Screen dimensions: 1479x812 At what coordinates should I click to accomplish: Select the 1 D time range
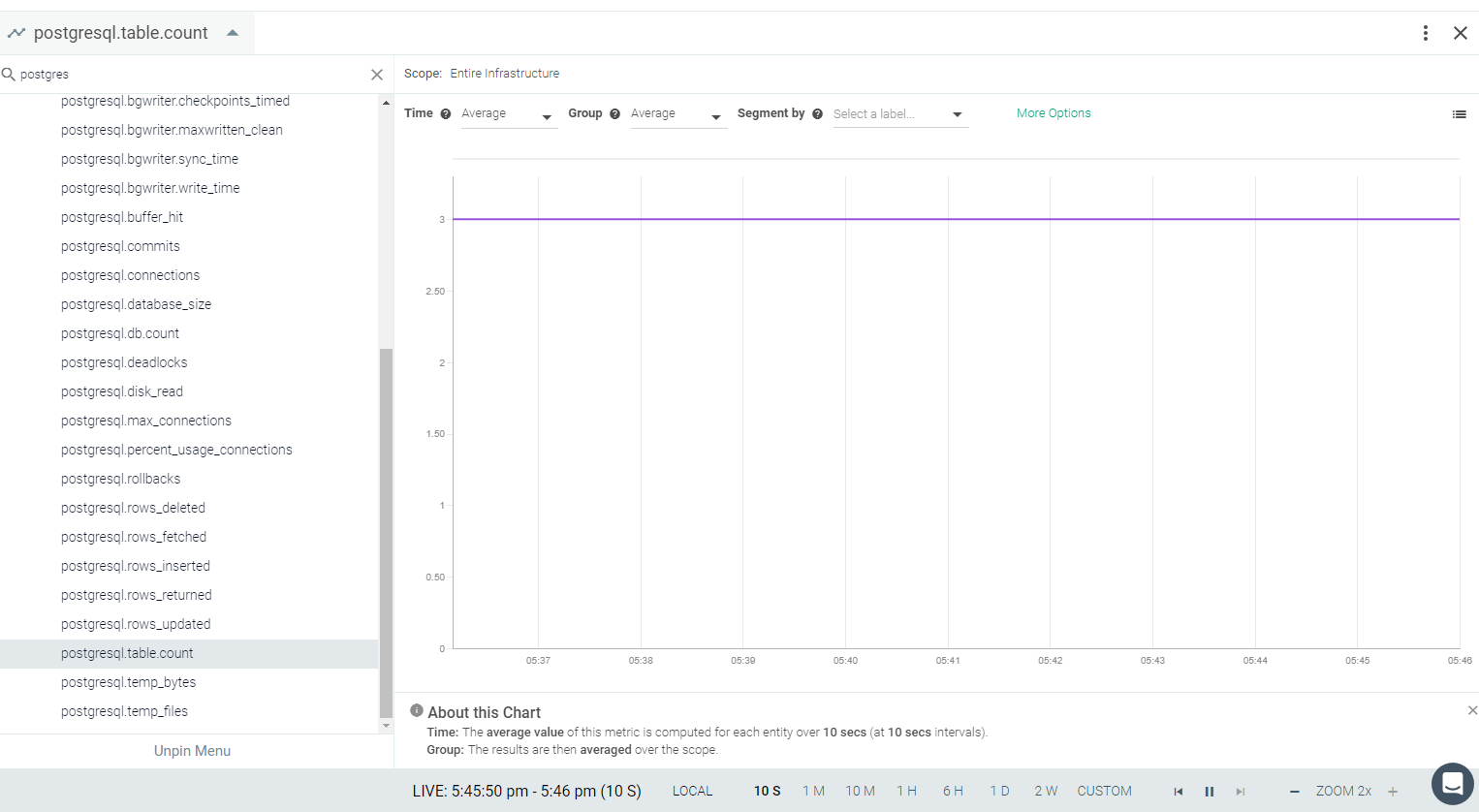tap(999, 791)
